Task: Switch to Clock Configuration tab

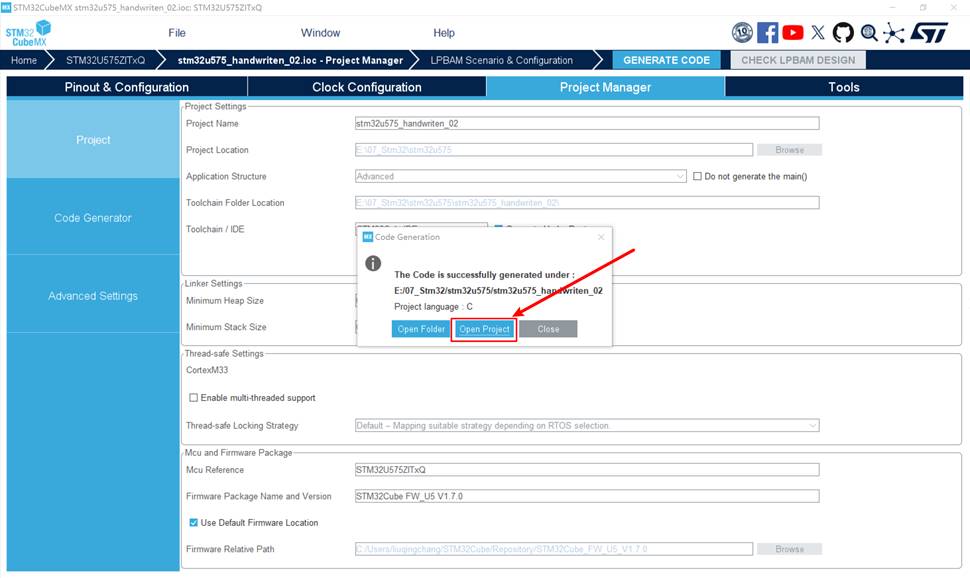Action: (367, 87)
